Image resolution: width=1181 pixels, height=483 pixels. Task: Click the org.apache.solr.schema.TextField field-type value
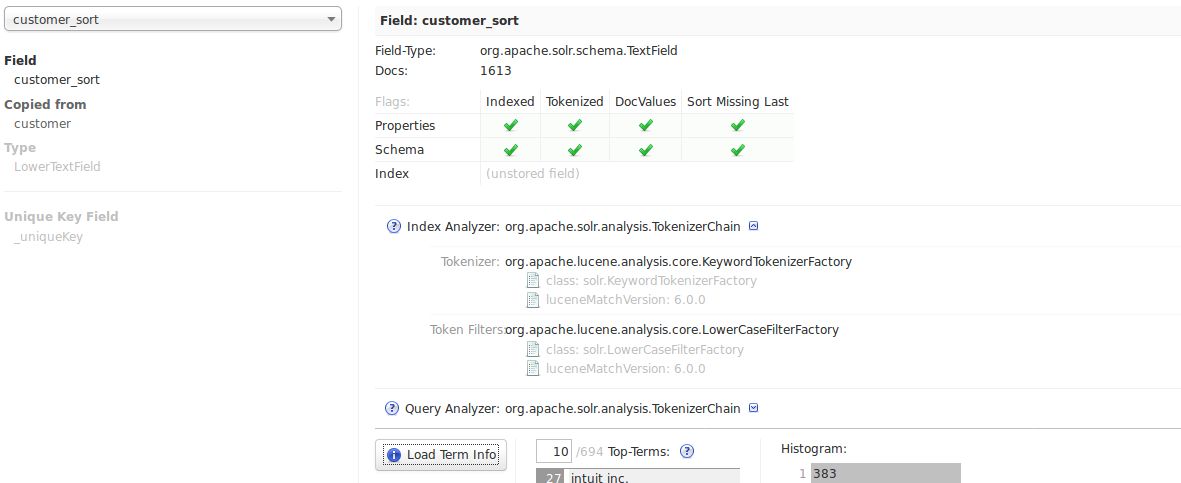[578, 51]
